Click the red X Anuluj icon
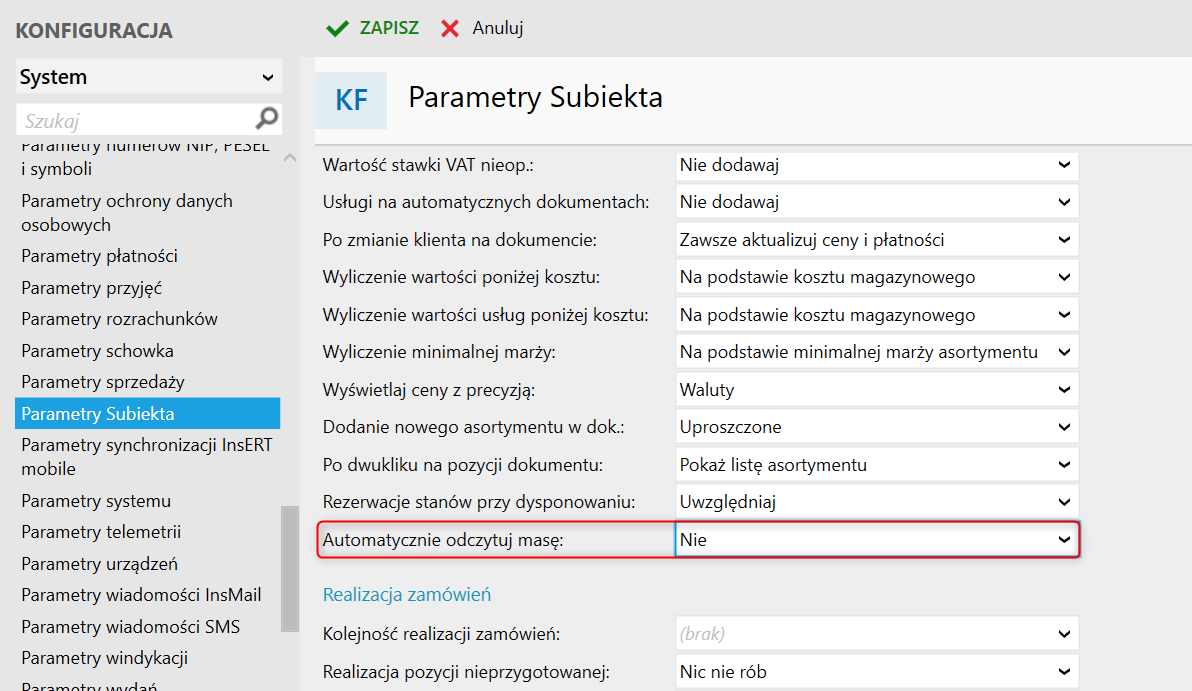 [450, 28]
